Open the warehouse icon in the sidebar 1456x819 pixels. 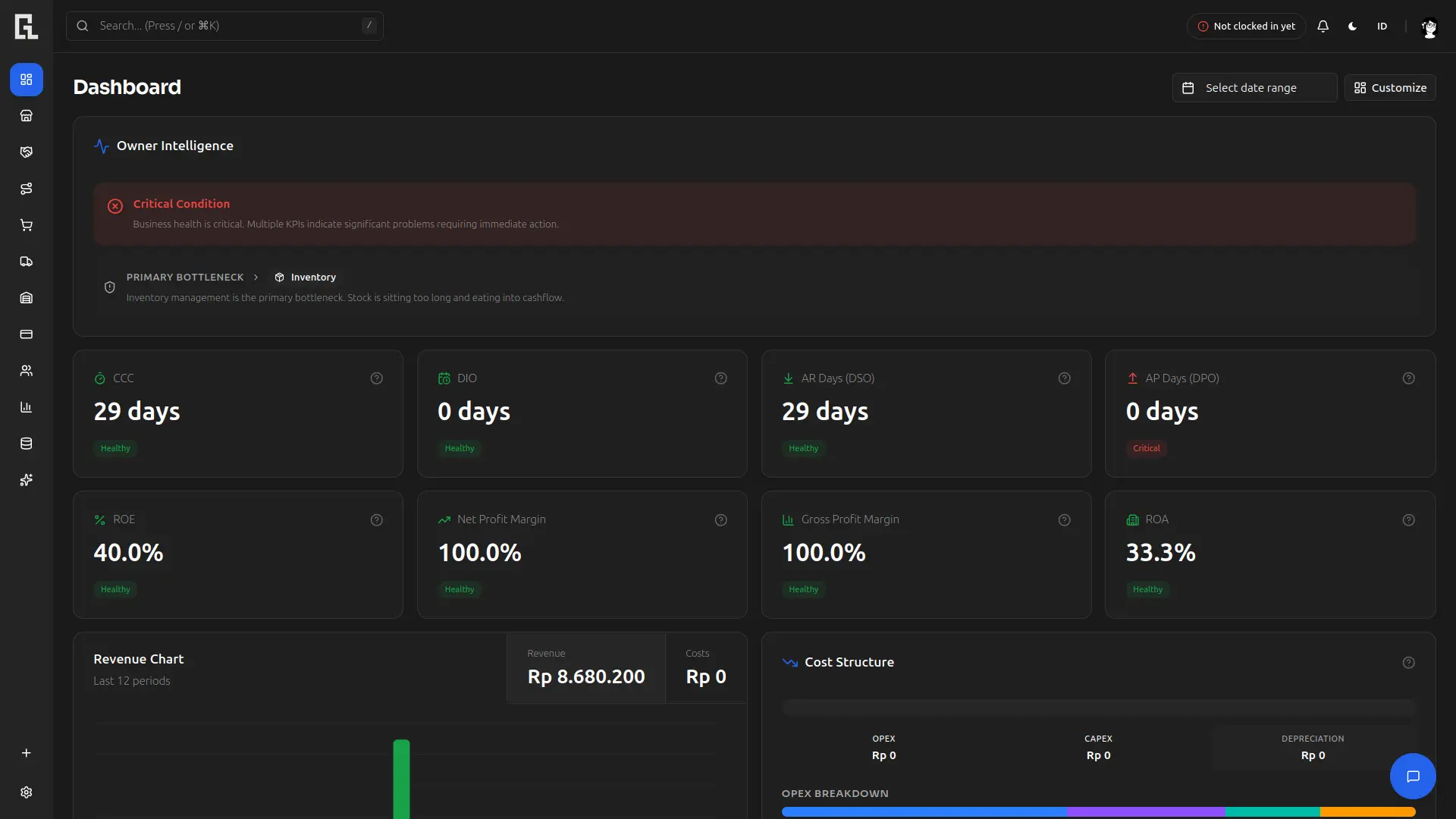(x=27, y=298)
